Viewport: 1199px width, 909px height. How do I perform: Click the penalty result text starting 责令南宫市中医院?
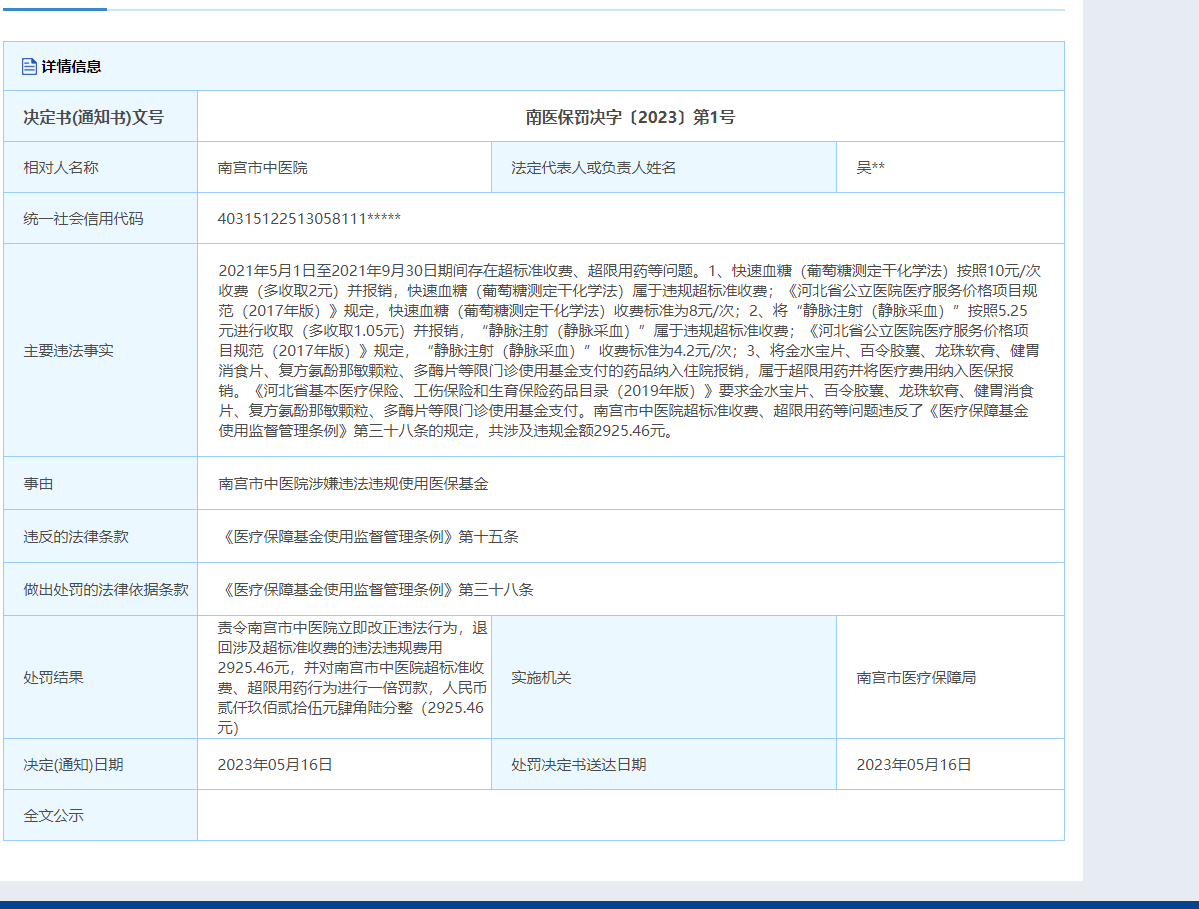point(353,677)
